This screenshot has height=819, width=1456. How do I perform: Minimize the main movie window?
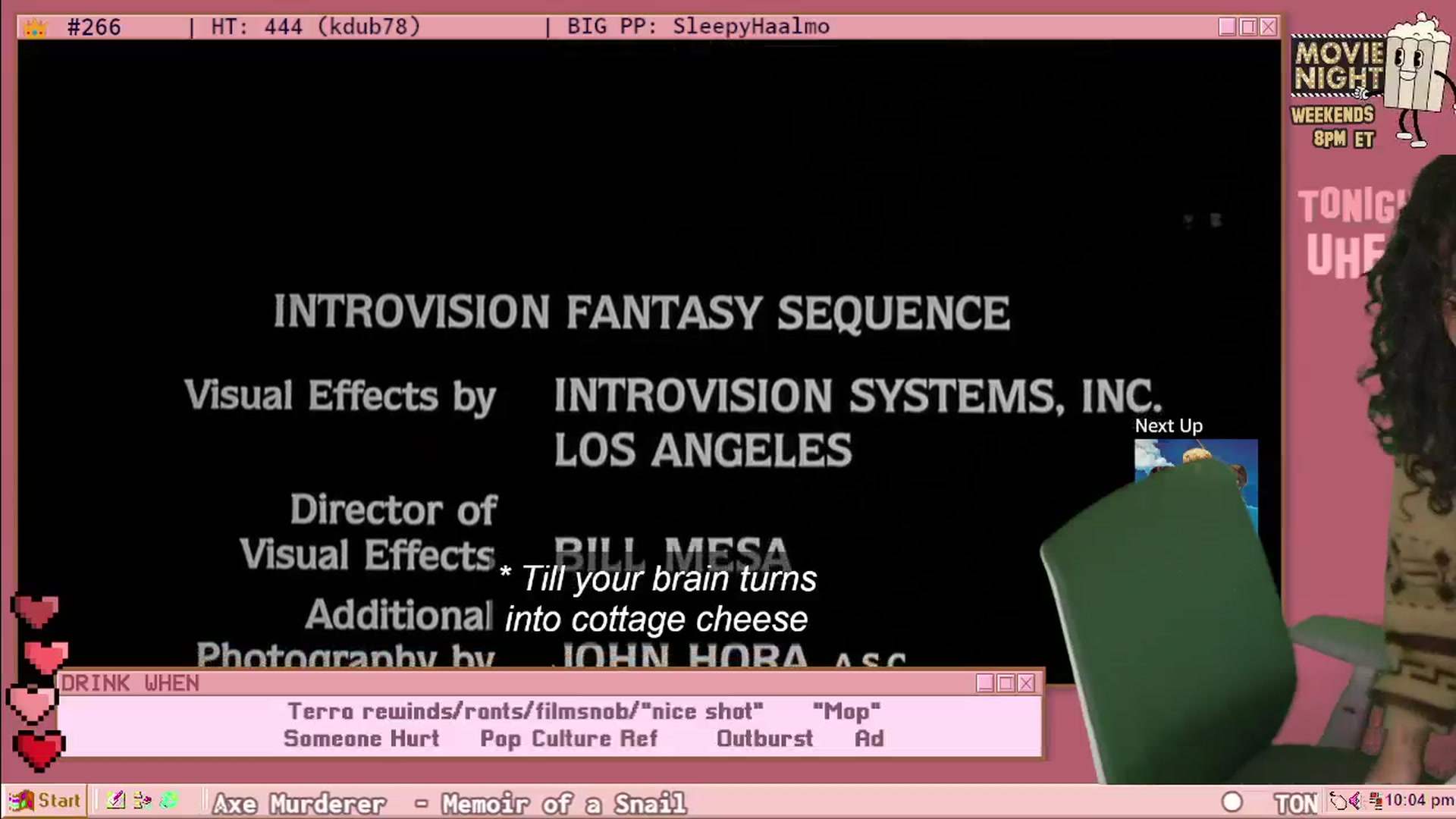1227,27
